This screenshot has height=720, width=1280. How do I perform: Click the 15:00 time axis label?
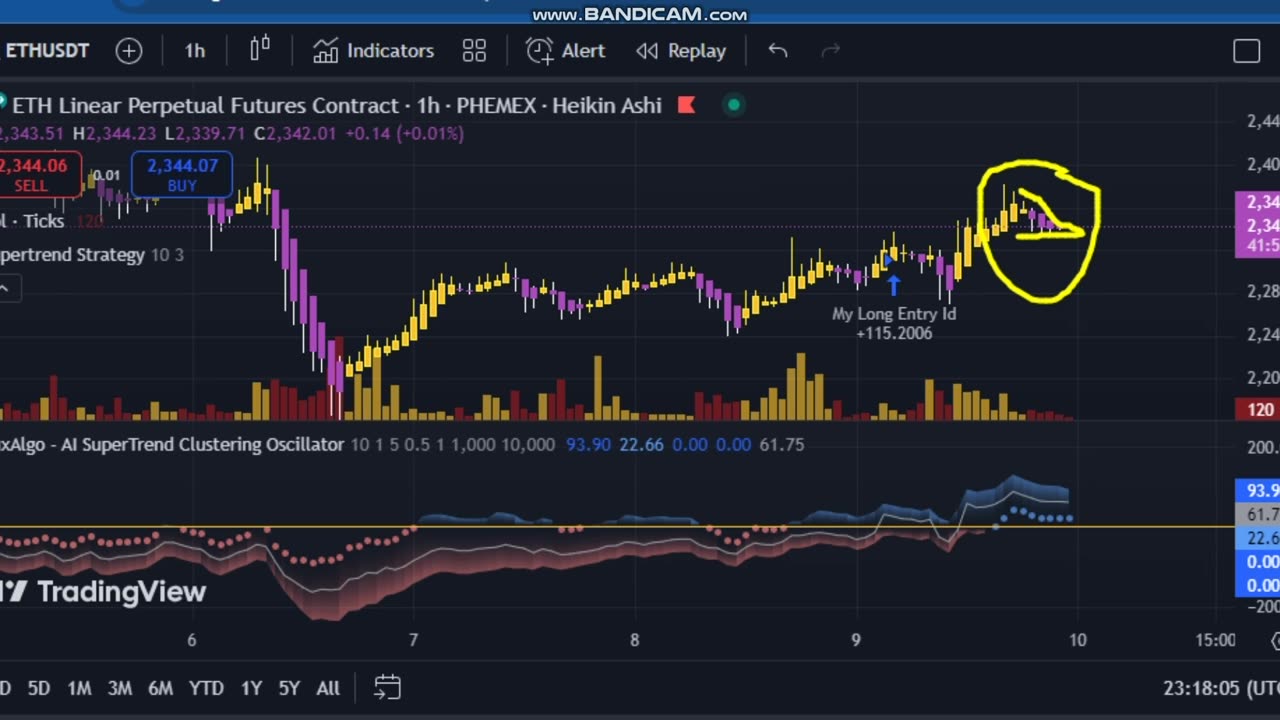(x=1215, y=640)
